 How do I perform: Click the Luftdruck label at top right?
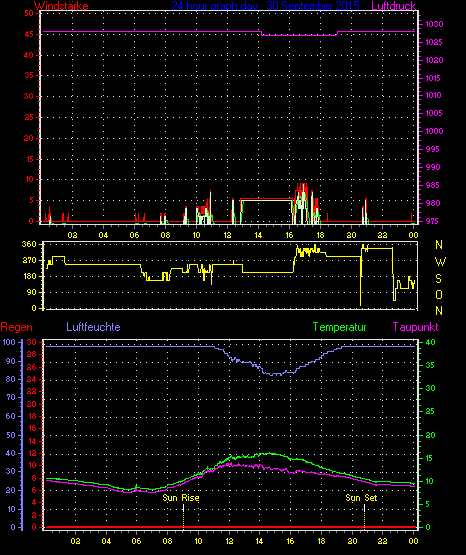[393, 6]
